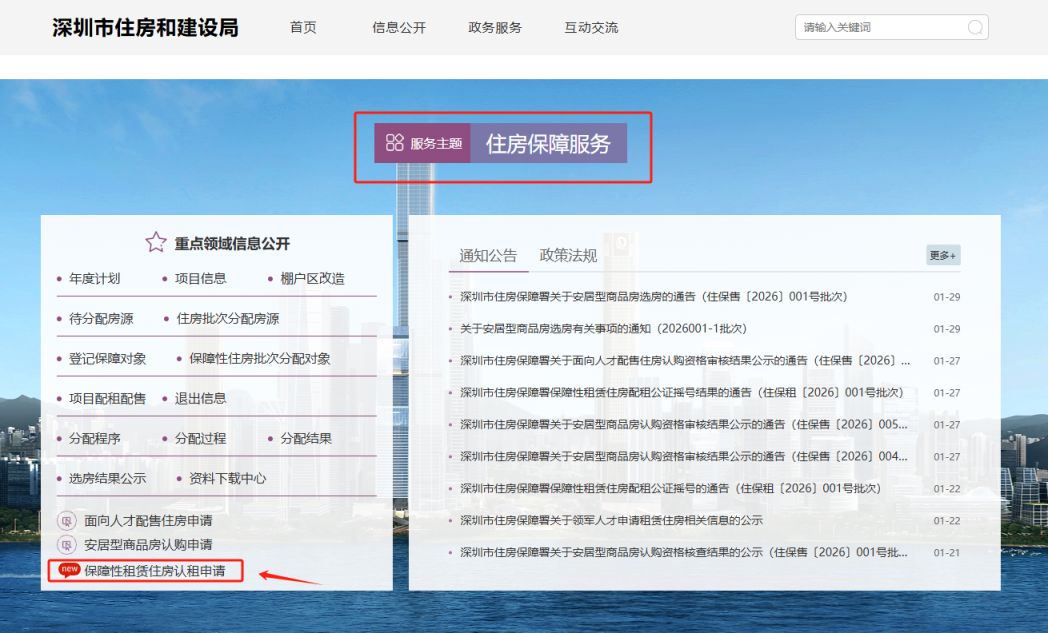The image size is (1048, 633).
Task: Open the 保障性租赁住房认租申请 link
Action: click(x=154, y=571)
